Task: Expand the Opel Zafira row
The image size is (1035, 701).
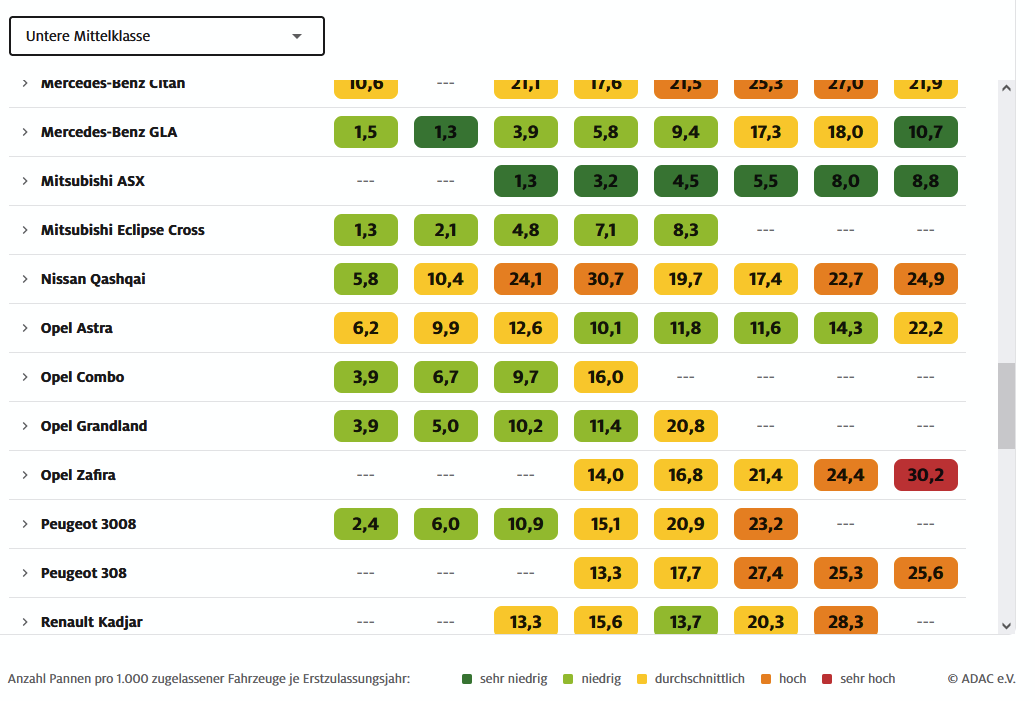Action: [25, 475]
